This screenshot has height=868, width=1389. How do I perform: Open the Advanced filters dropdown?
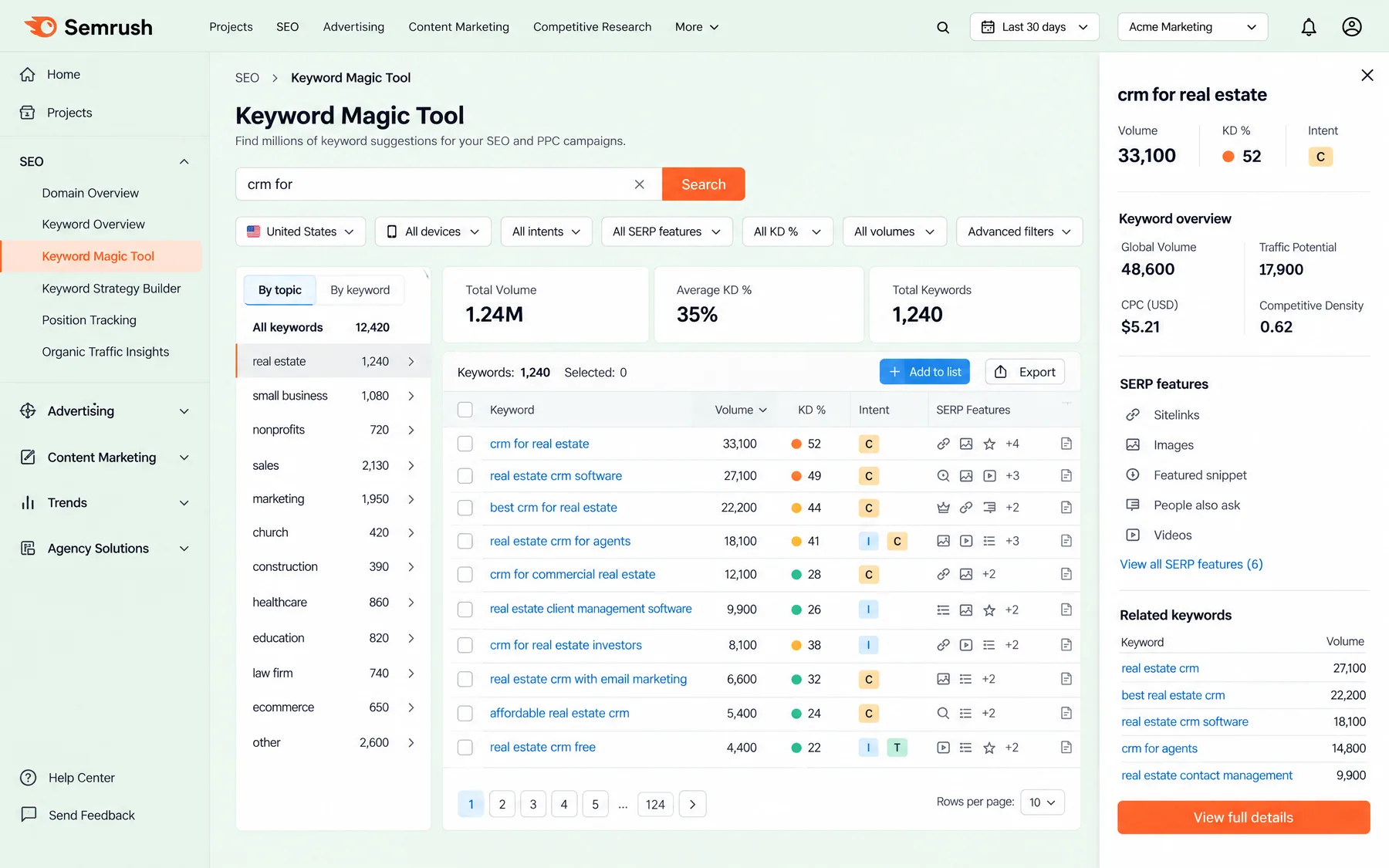1019,231
